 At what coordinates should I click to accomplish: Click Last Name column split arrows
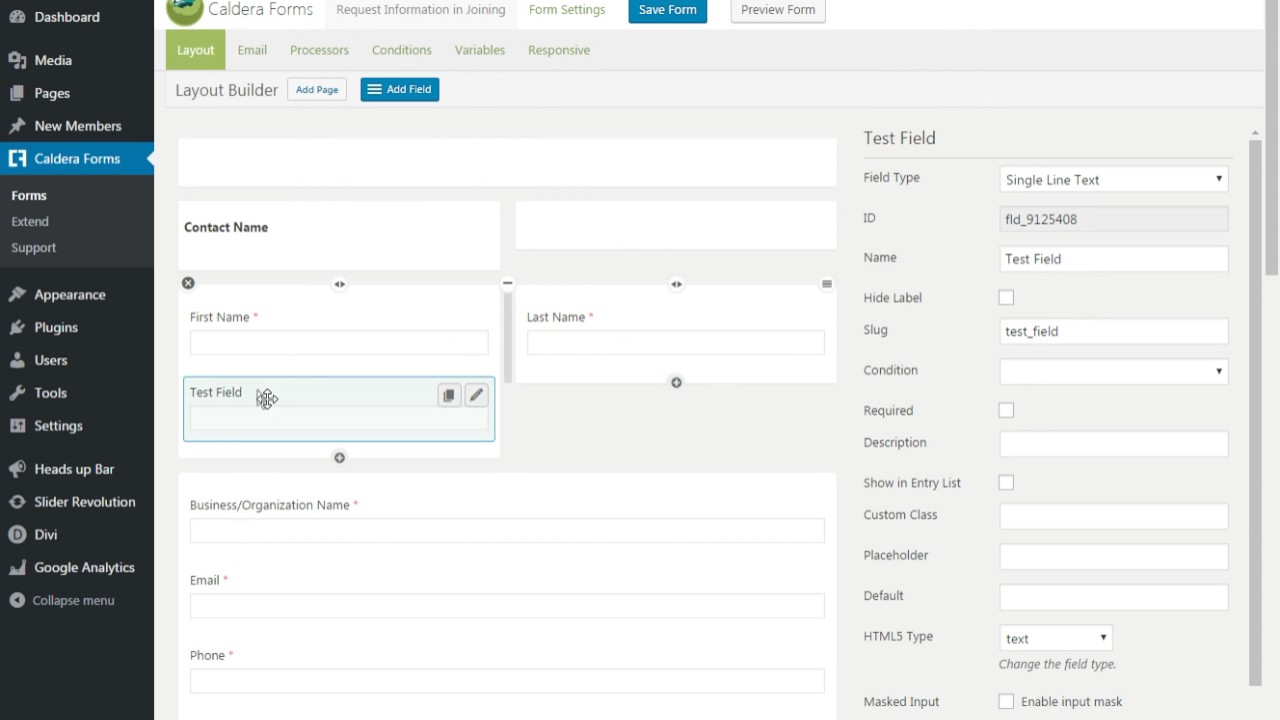pyautogui.click(x=676, y=284)
